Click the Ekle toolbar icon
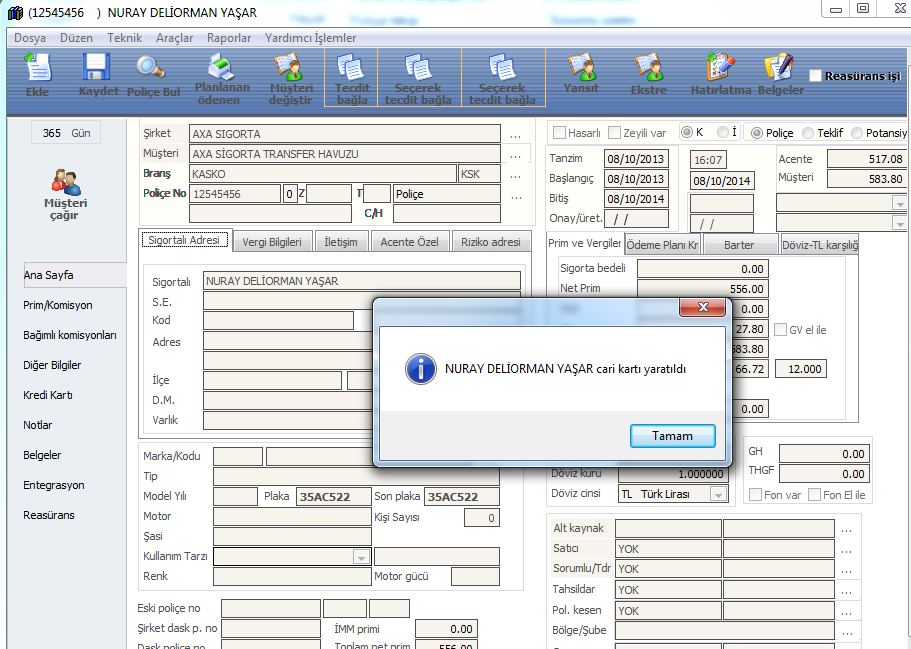 [37, 74]
